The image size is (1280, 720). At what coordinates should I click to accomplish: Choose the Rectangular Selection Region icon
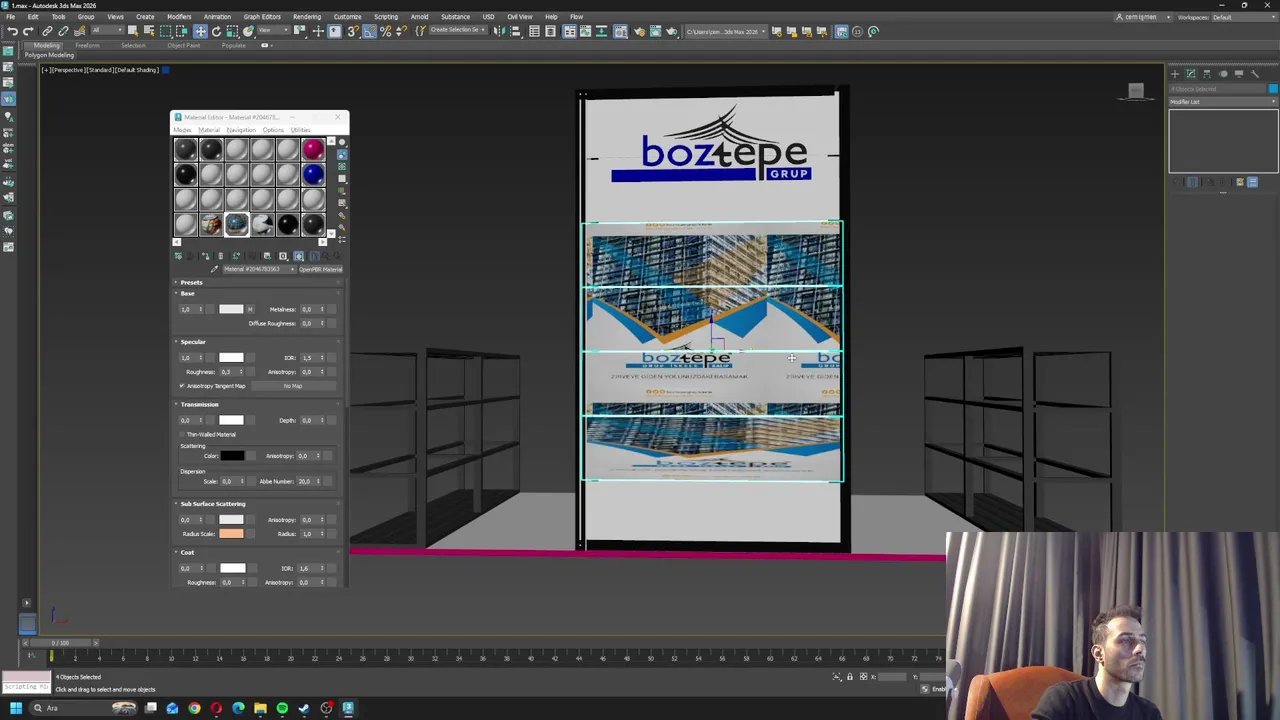[x=166, y=31]
